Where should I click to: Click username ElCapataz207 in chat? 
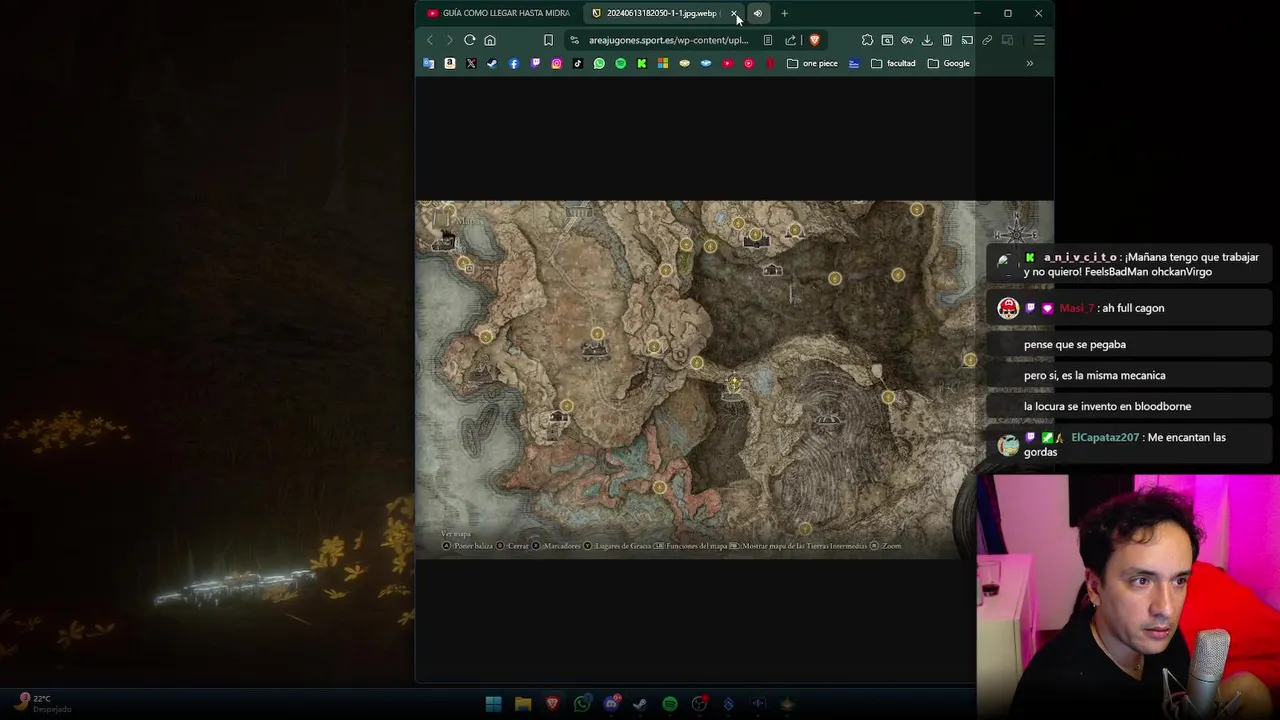[x=1105, y=437]
